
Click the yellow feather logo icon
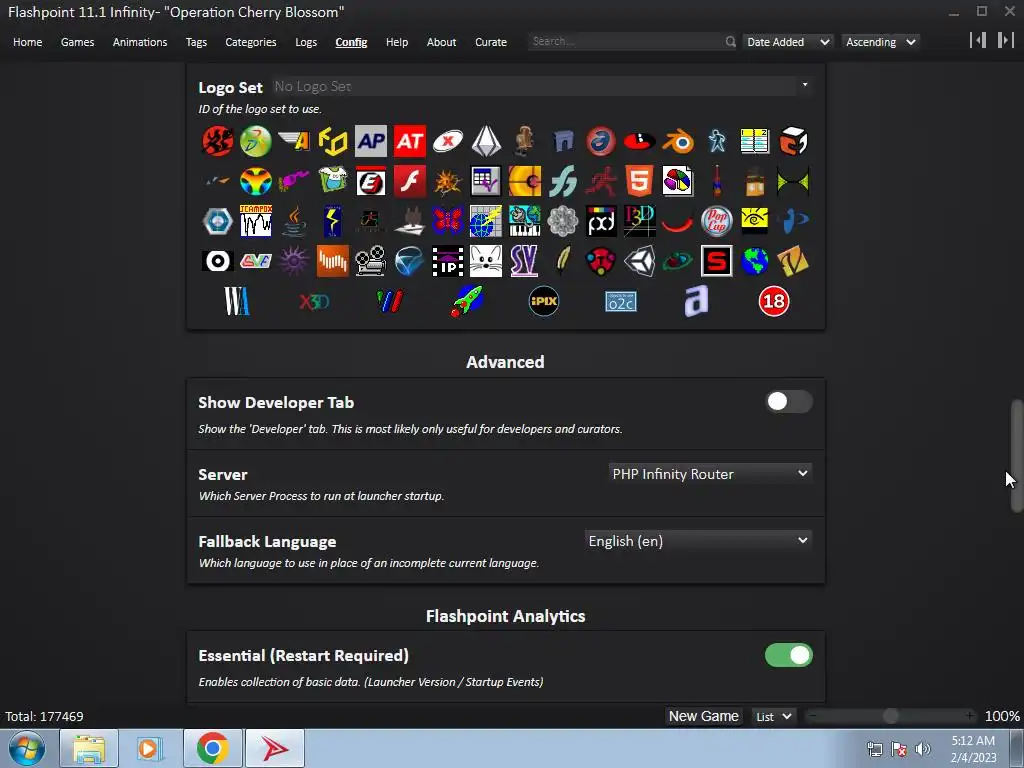click(x=562, y=261)
